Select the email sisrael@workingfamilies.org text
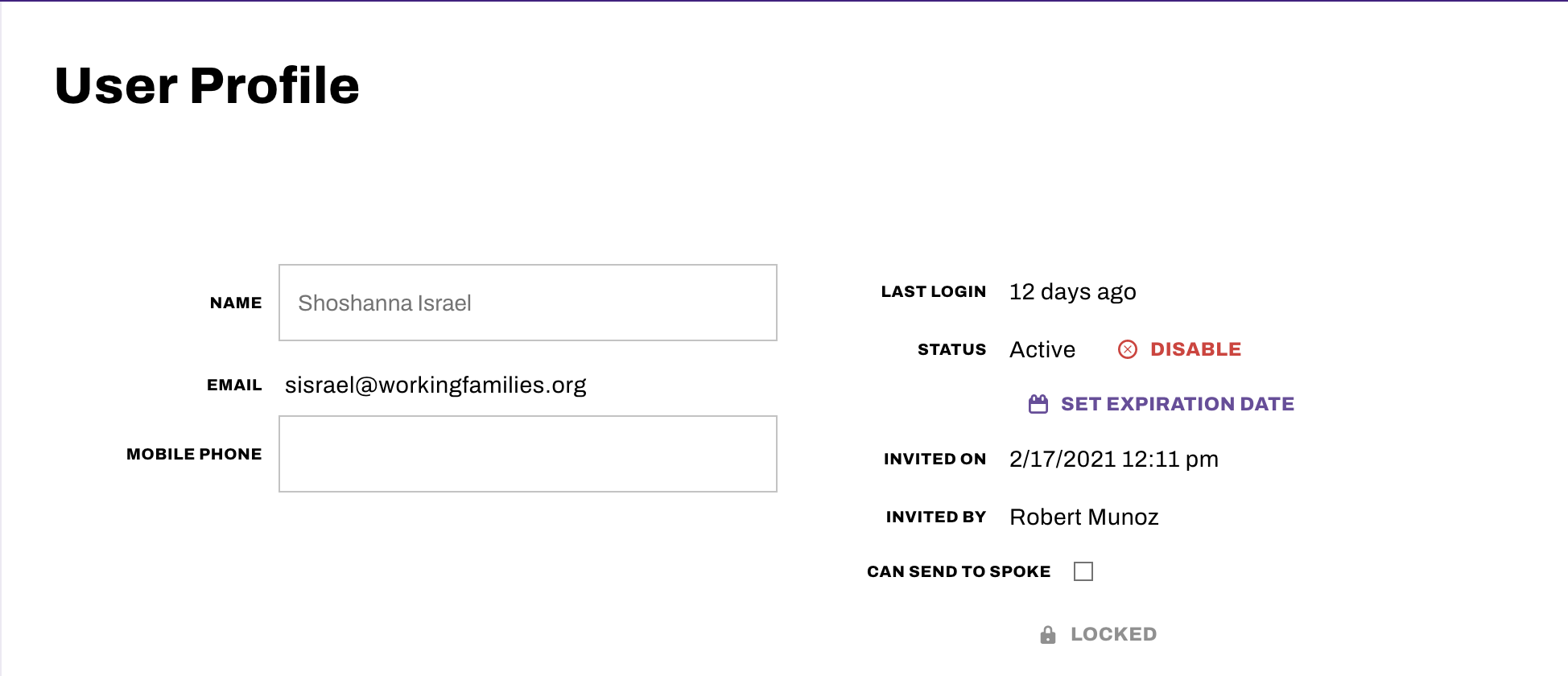Screen dimensions: 1568x676 [435, 385]
